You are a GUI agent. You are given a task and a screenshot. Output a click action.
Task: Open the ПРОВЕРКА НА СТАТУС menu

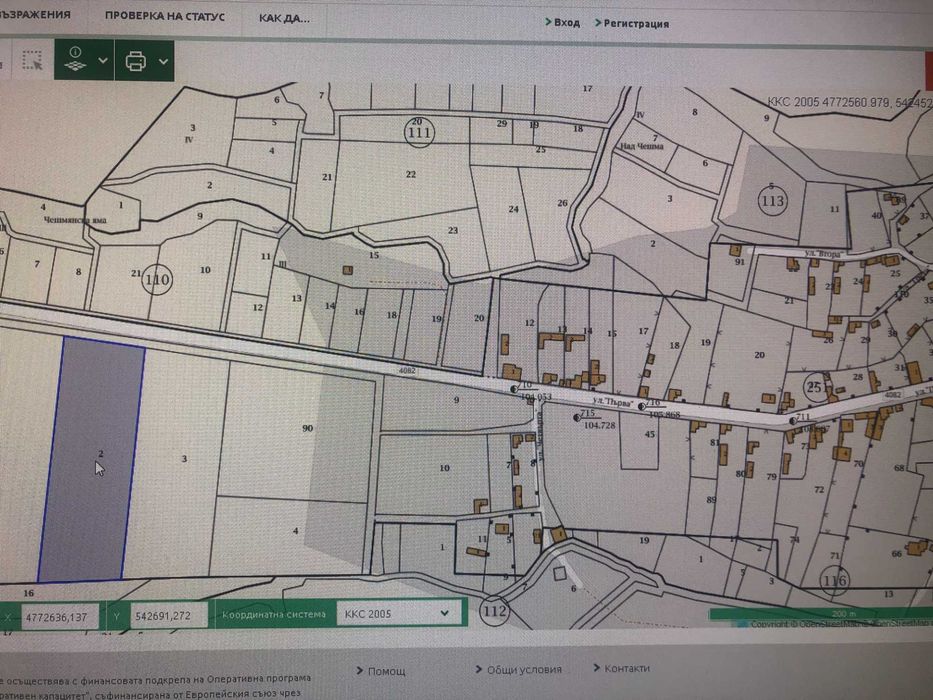[x=165, y=17]
